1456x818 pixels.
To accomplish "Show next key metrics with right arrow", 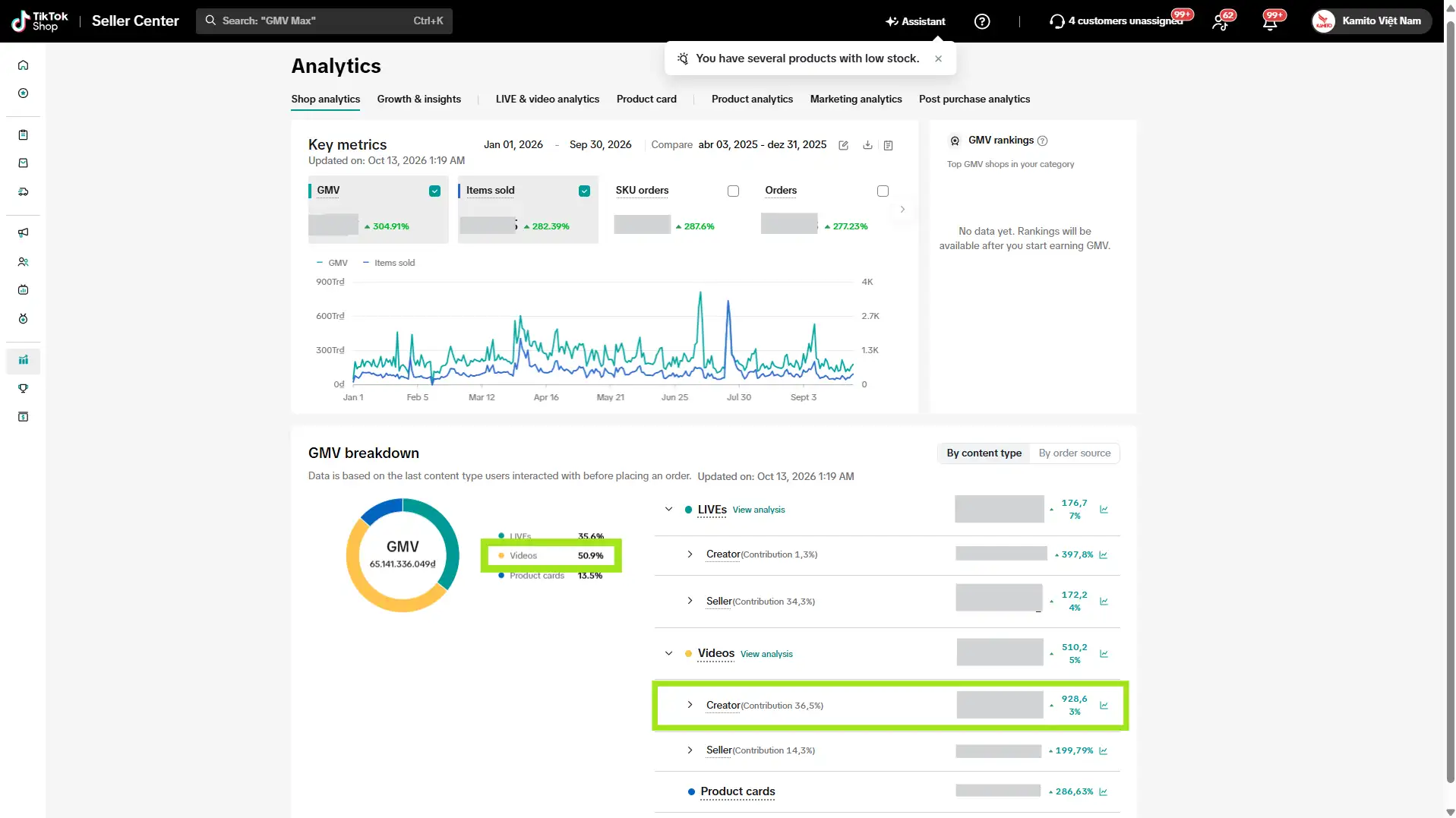I will pos(902,210).
